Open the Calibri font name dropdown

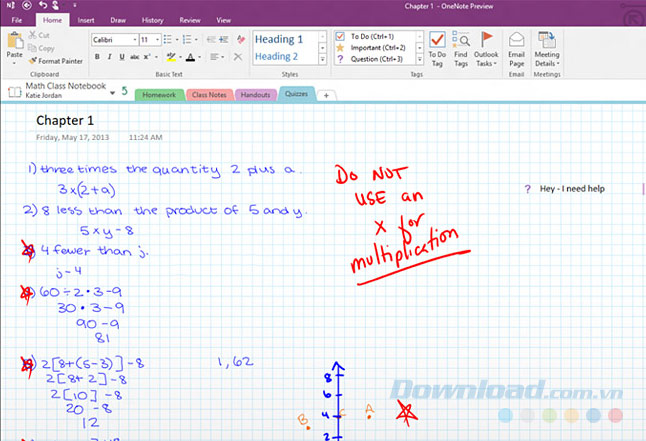pos(135,40)
